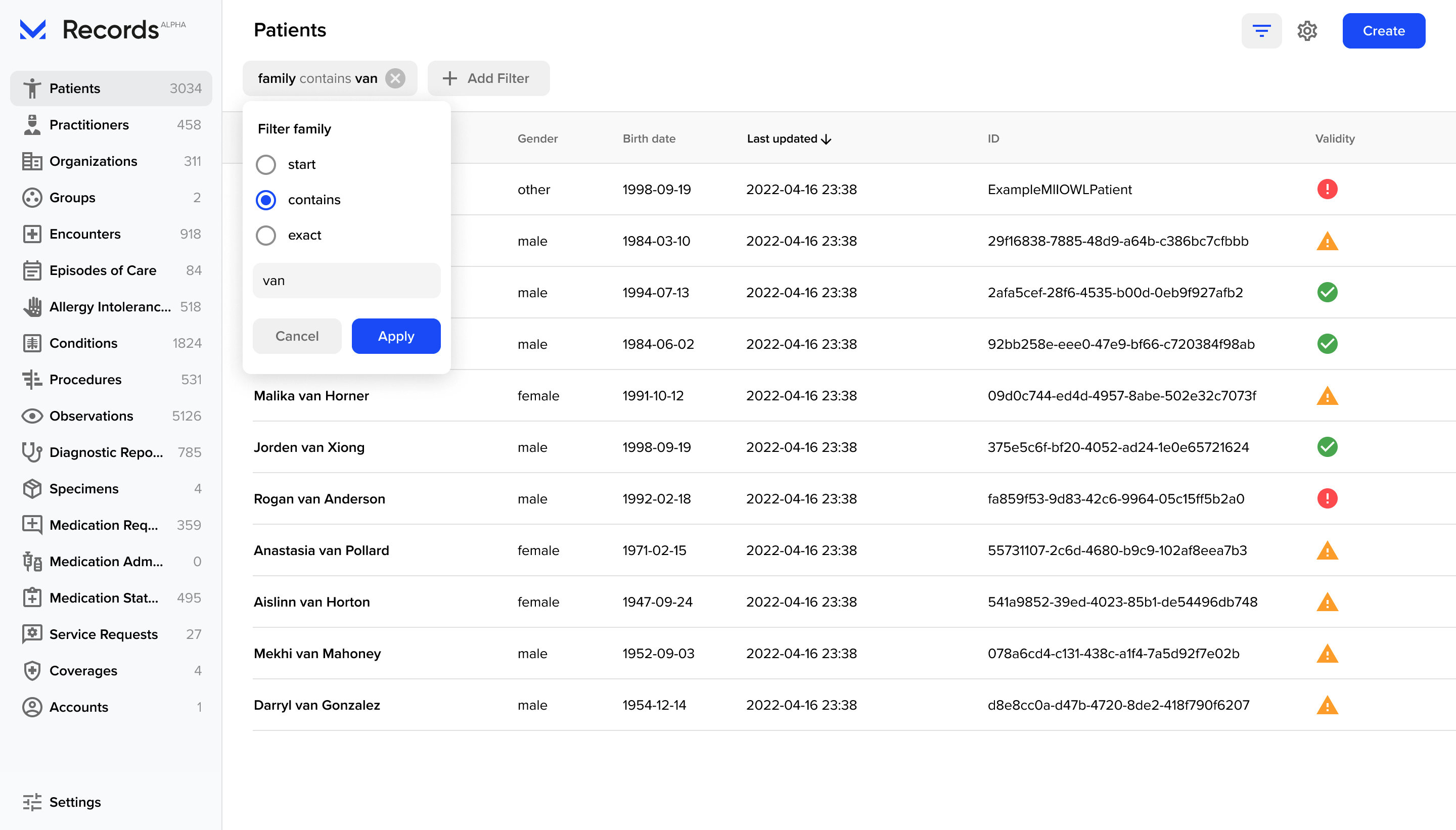The image size is (1456, 830).
Task: Select the exact radio option
Action: click(x=265, y=236)
